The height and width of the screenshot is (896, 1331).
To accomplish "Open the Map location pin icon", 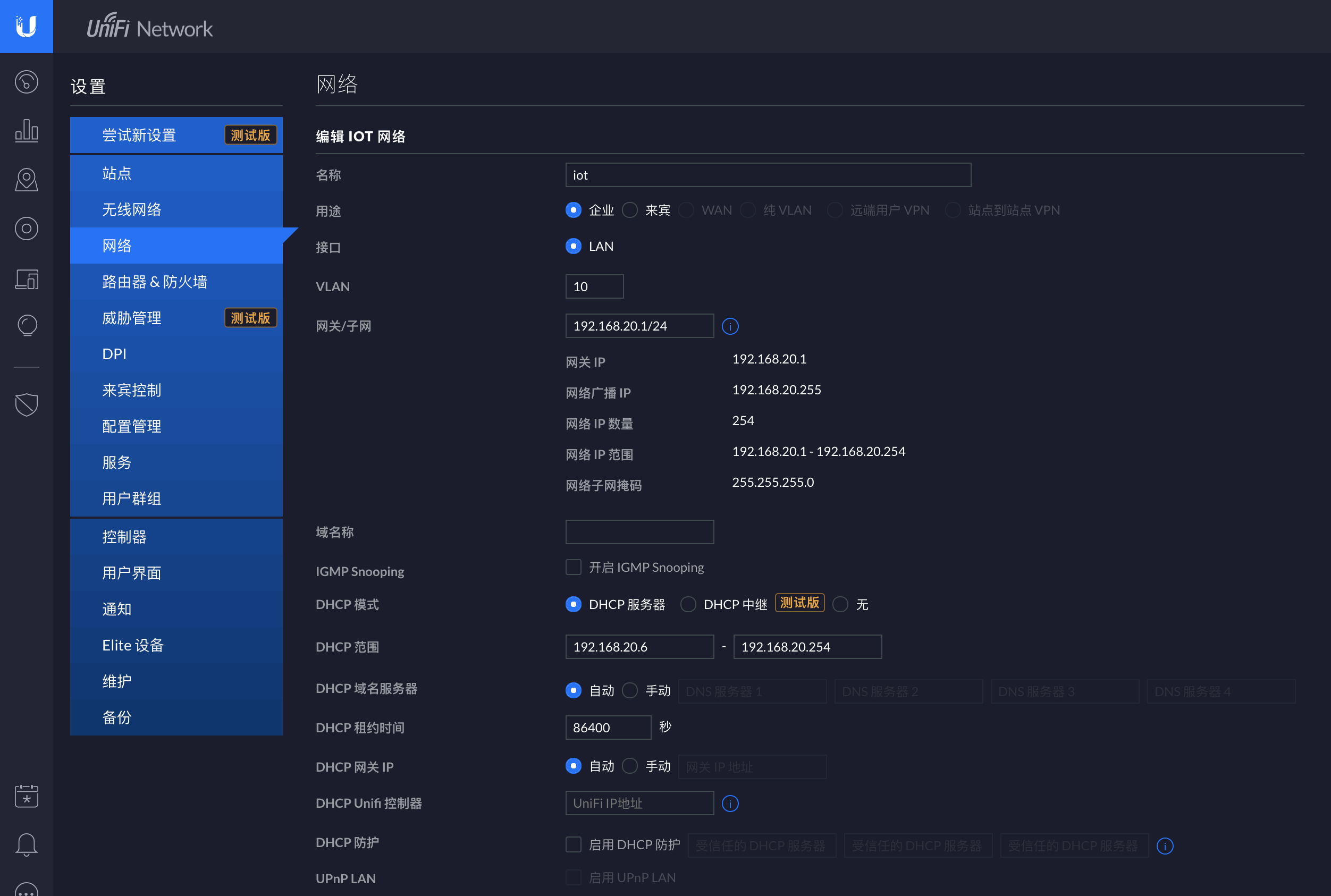I will point(26,180).
